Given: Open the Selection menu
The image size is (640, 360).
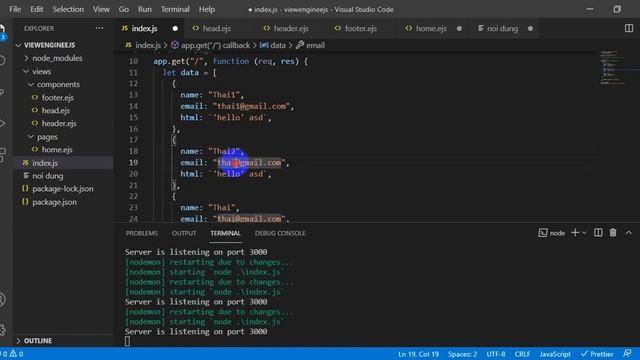Looking at the screenshot, I should (x=68, y=9).
